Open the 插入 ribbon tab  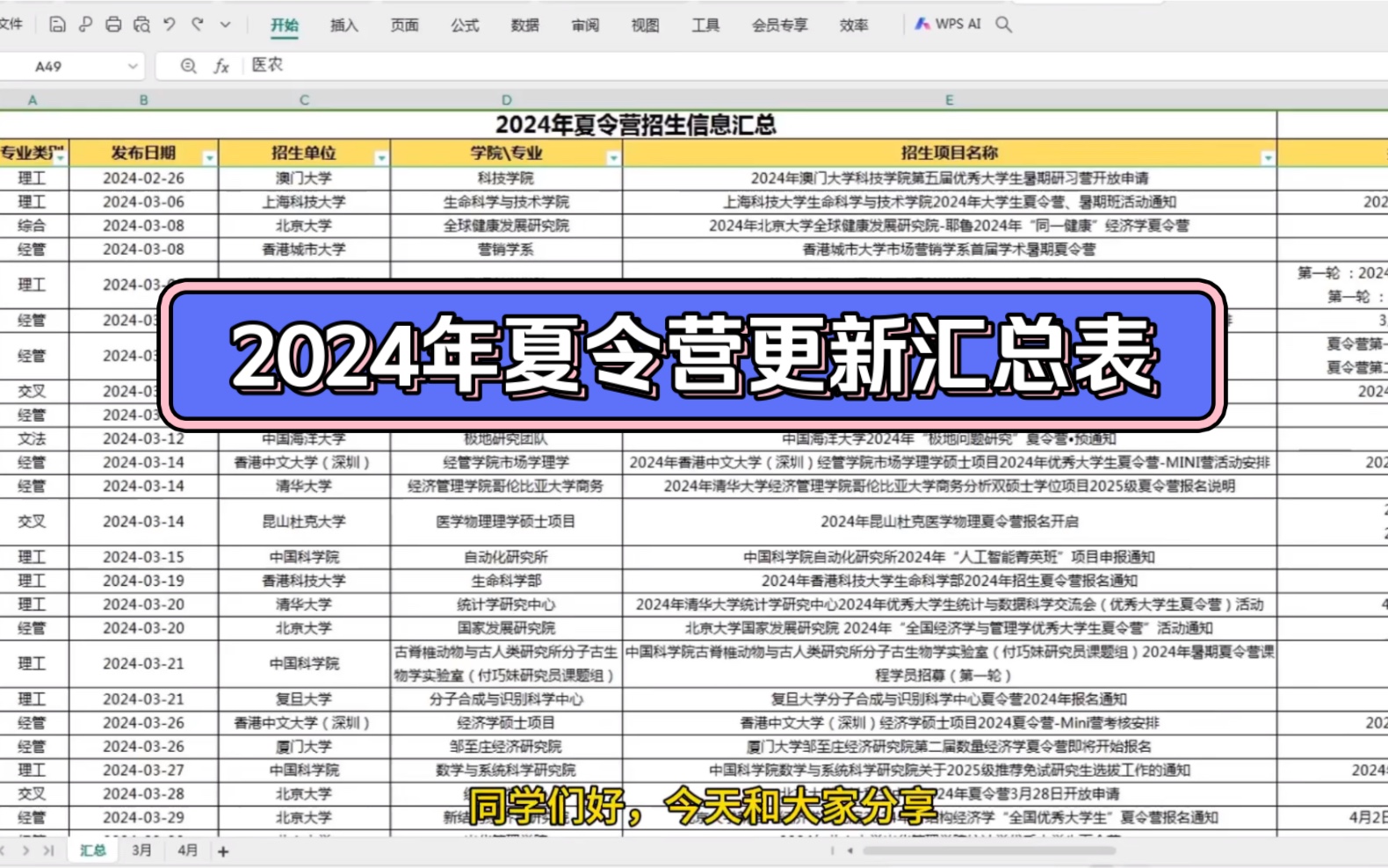pos(344,25)
